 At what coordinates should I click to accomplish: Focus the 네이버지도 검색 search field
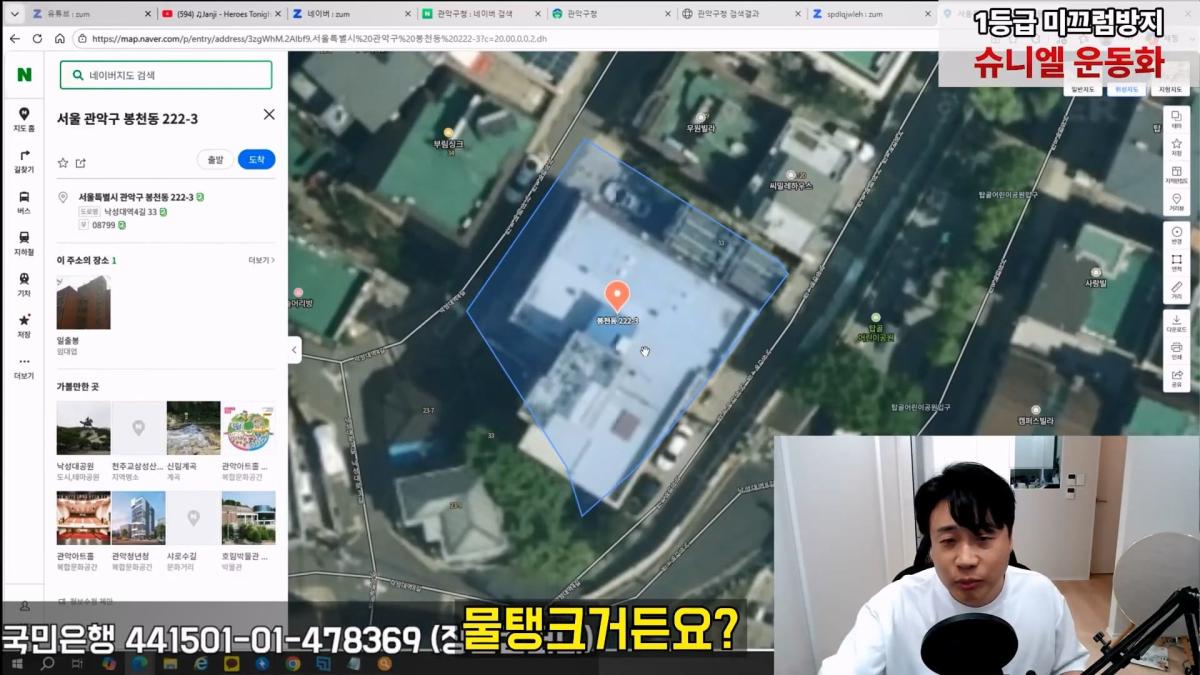166,75
